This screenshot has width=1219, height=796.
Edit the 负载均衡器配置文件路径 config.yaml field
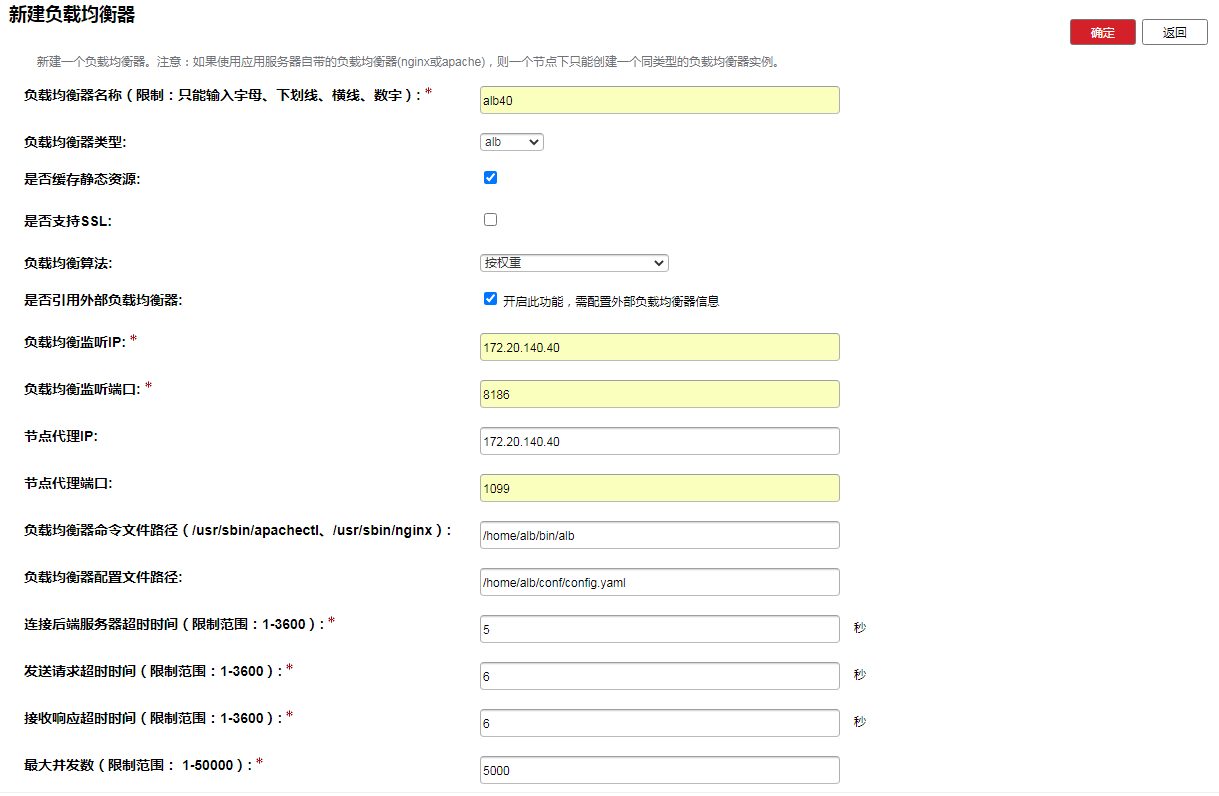[x=659, y=582]
